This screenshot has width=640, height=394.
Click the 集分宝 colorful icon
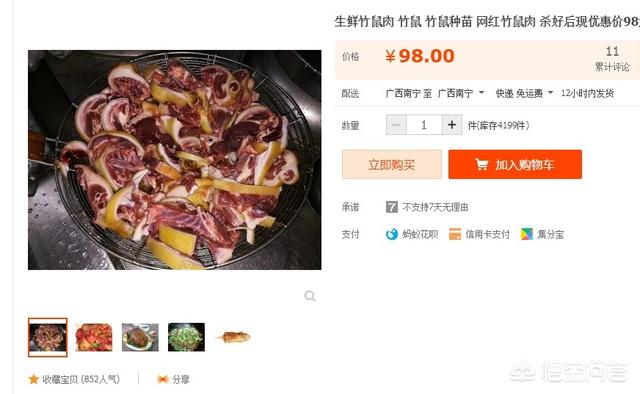[527, 234]
